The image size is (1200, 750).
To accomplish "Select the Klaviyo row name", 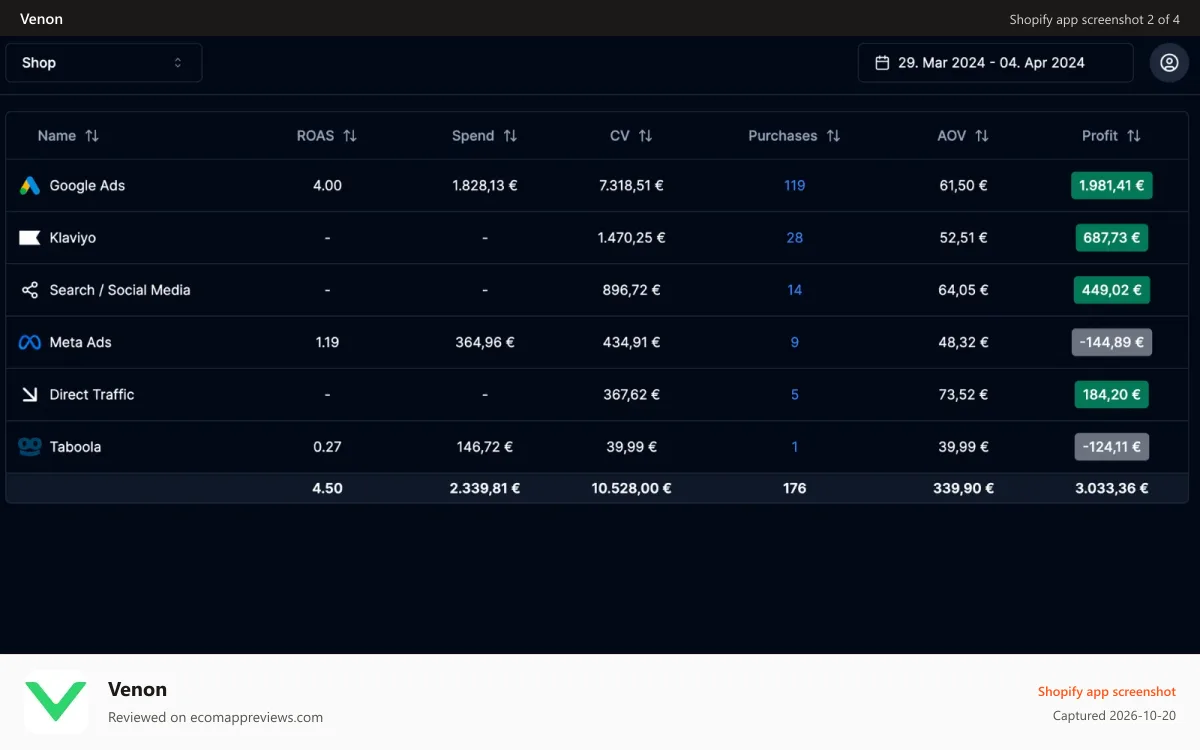I will click(x=73, y=238).
